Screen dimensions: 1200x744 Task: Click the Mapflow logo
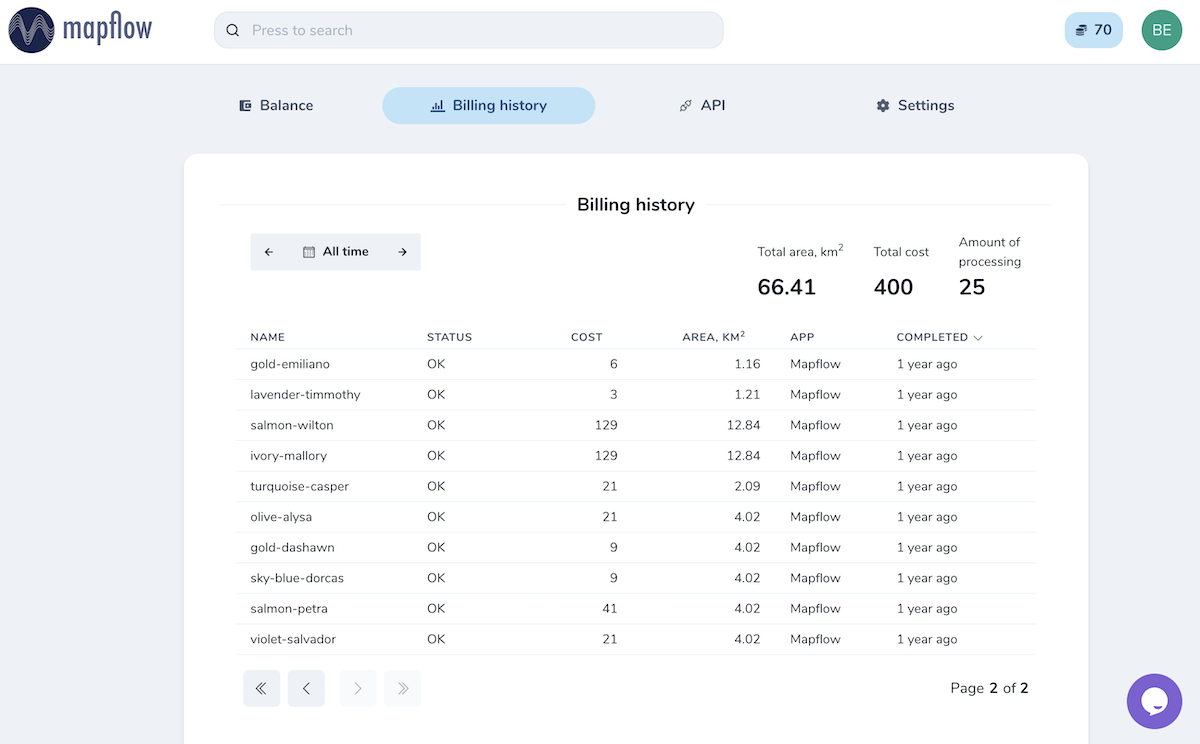coord(80,30)
